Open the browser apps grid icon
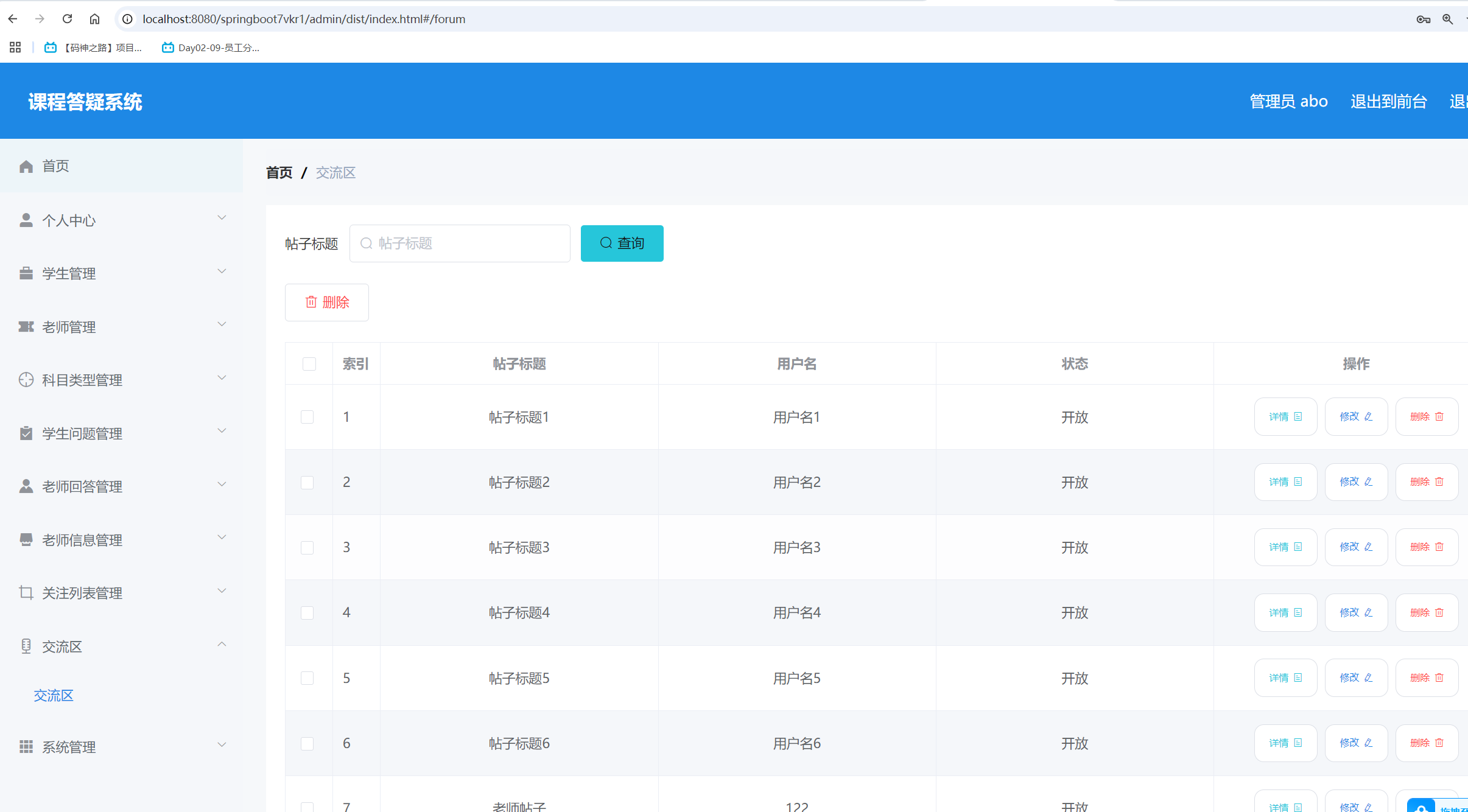The height and width of the screenshot is (812, 1468). [15, 47]
